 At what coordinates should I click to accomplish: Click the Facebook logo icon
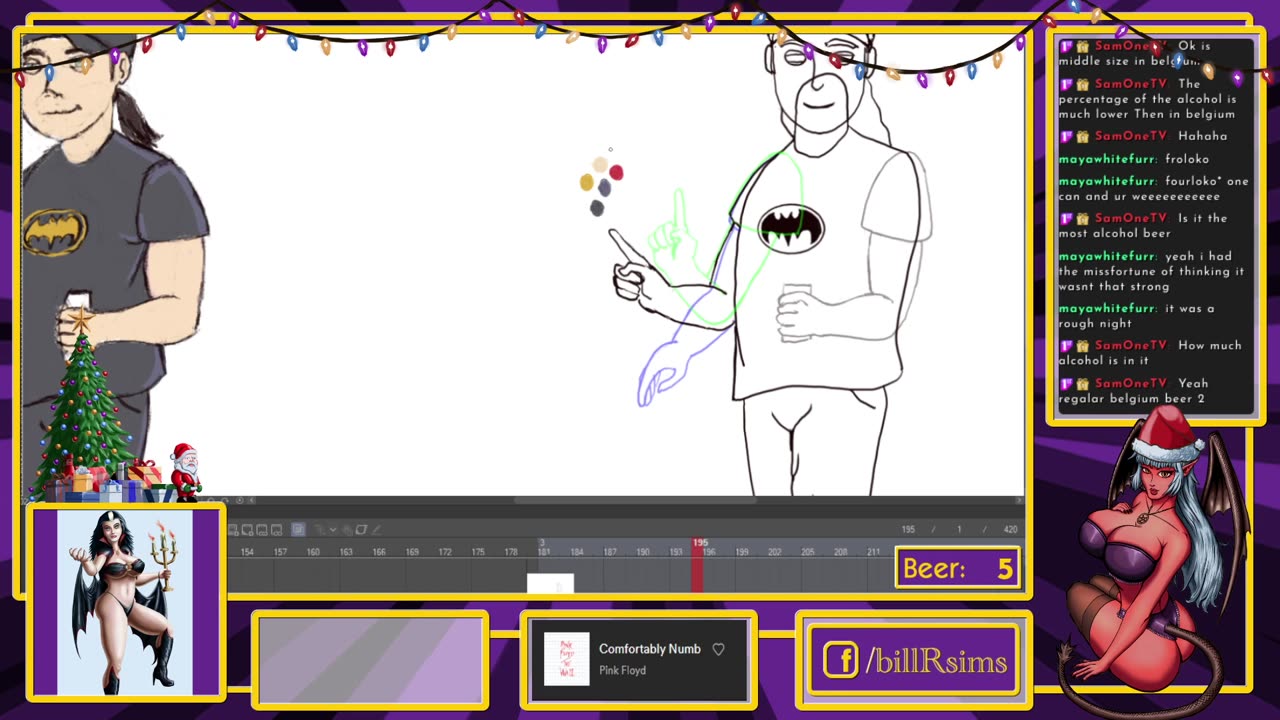point(841,660)
